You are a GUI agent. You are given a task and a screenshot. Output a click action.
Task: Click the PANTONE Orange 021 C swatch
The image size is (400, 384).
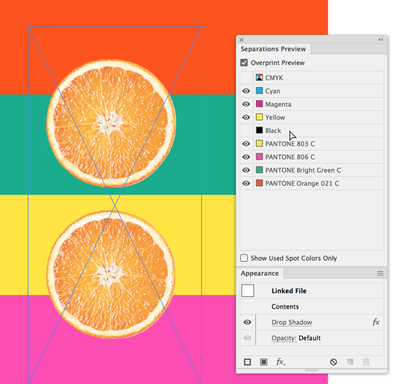tap(259, 183)
